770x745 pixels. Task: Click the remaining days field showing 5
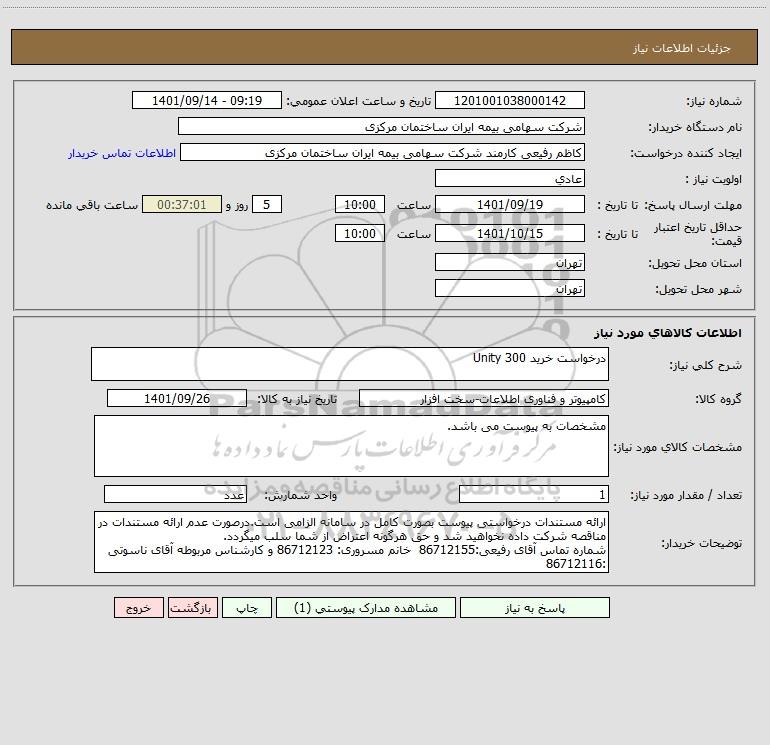pyautogui.click(x=267, y=205)
